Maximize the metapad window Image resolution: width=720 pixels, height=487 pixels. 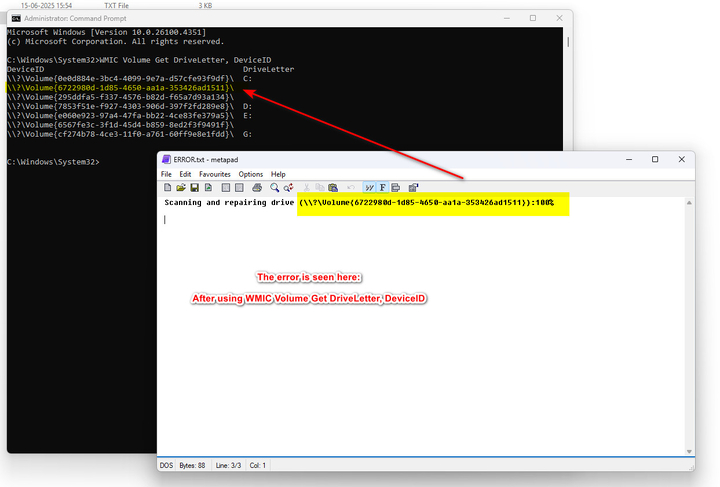[655, 159]
